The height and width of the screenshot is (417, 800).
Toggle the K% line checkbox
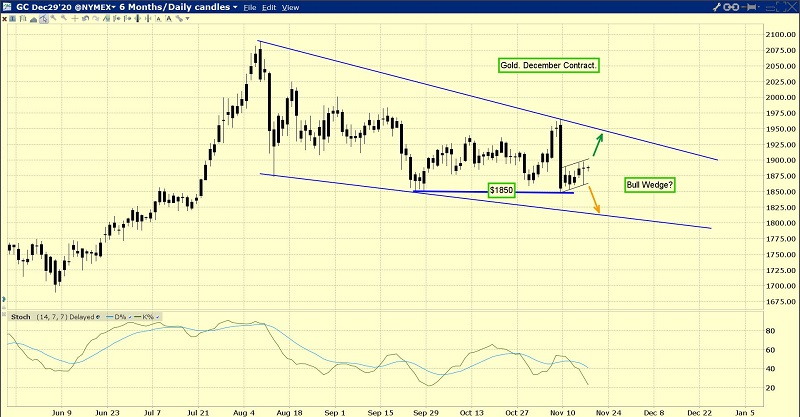157,317
